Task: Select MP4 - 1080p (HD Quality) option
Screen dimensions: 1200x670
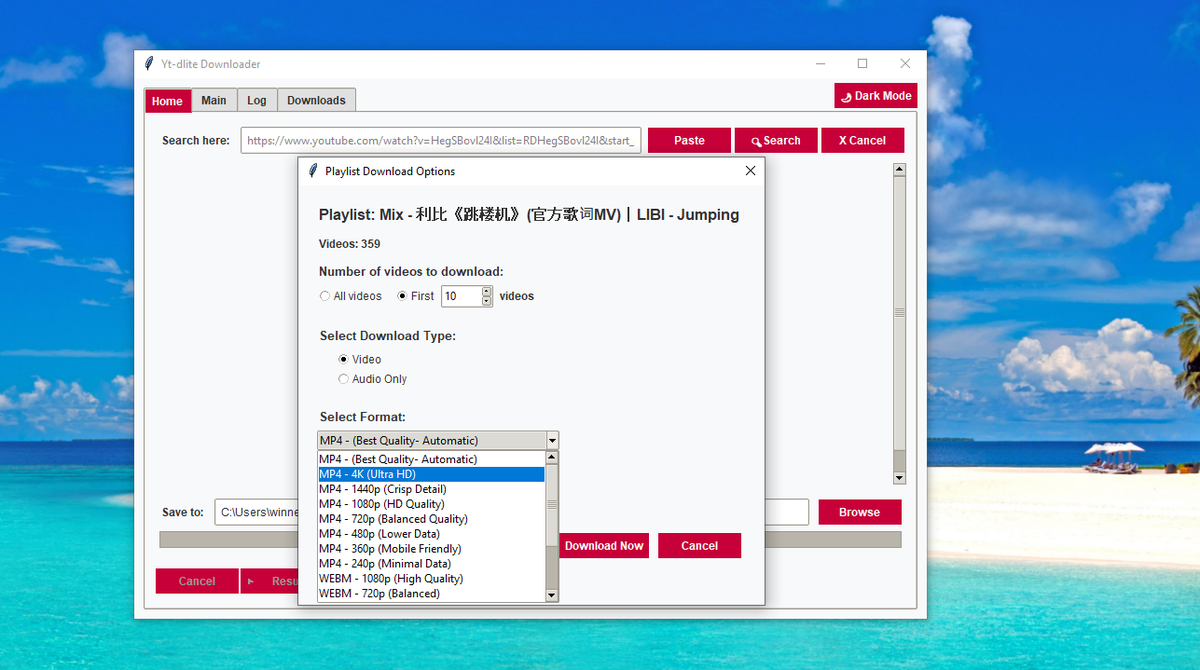Action: 431,504
